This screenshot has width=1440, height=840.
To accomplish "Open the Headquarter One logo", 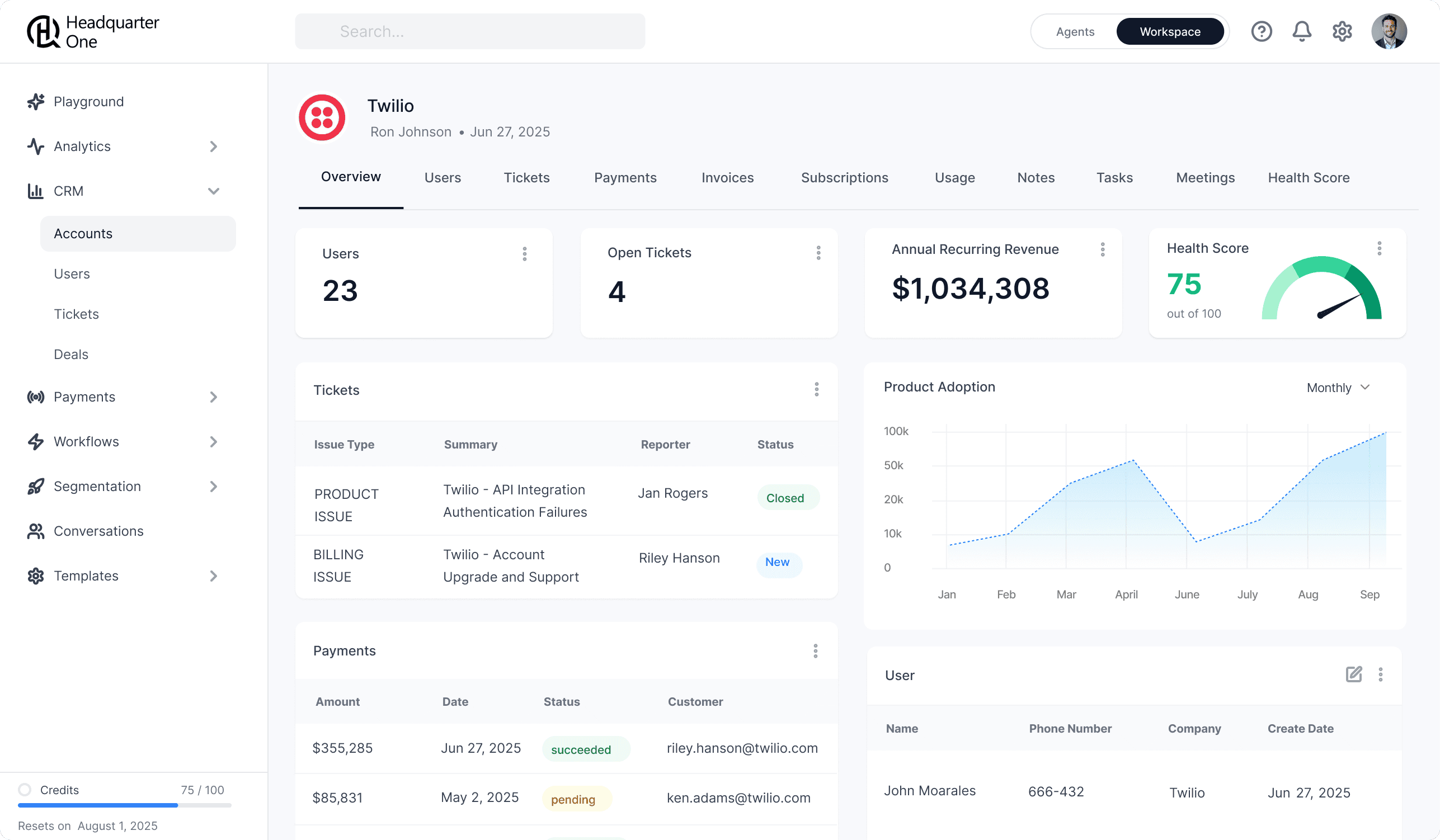I will (93, 31).
